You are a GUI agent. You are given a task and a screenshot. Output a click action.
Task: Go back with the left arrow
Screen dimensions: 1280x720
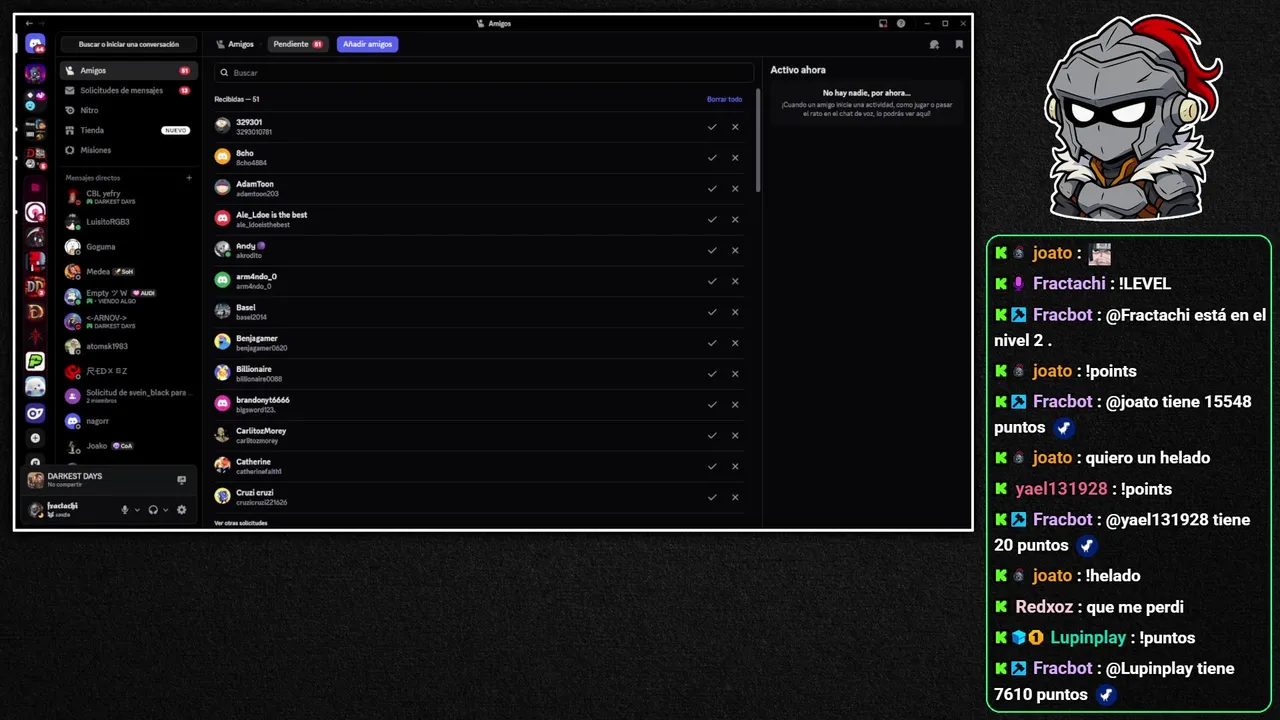coord(29,23)
